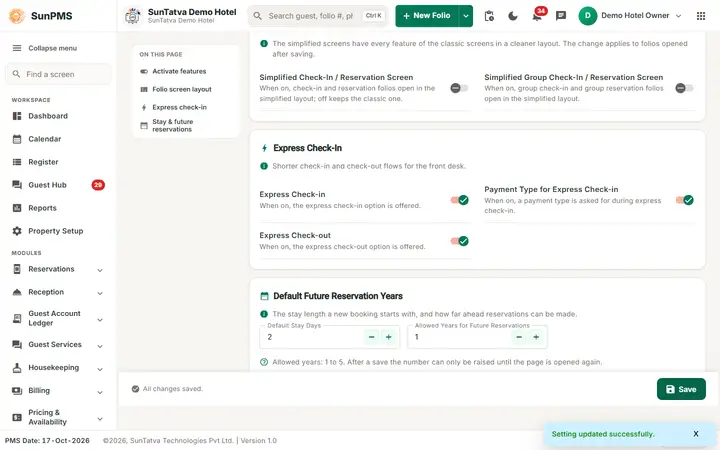This screenshot has height=450, width=720.
Task: Click the Guest Hub chat icon
Action: tap(17, 185)
